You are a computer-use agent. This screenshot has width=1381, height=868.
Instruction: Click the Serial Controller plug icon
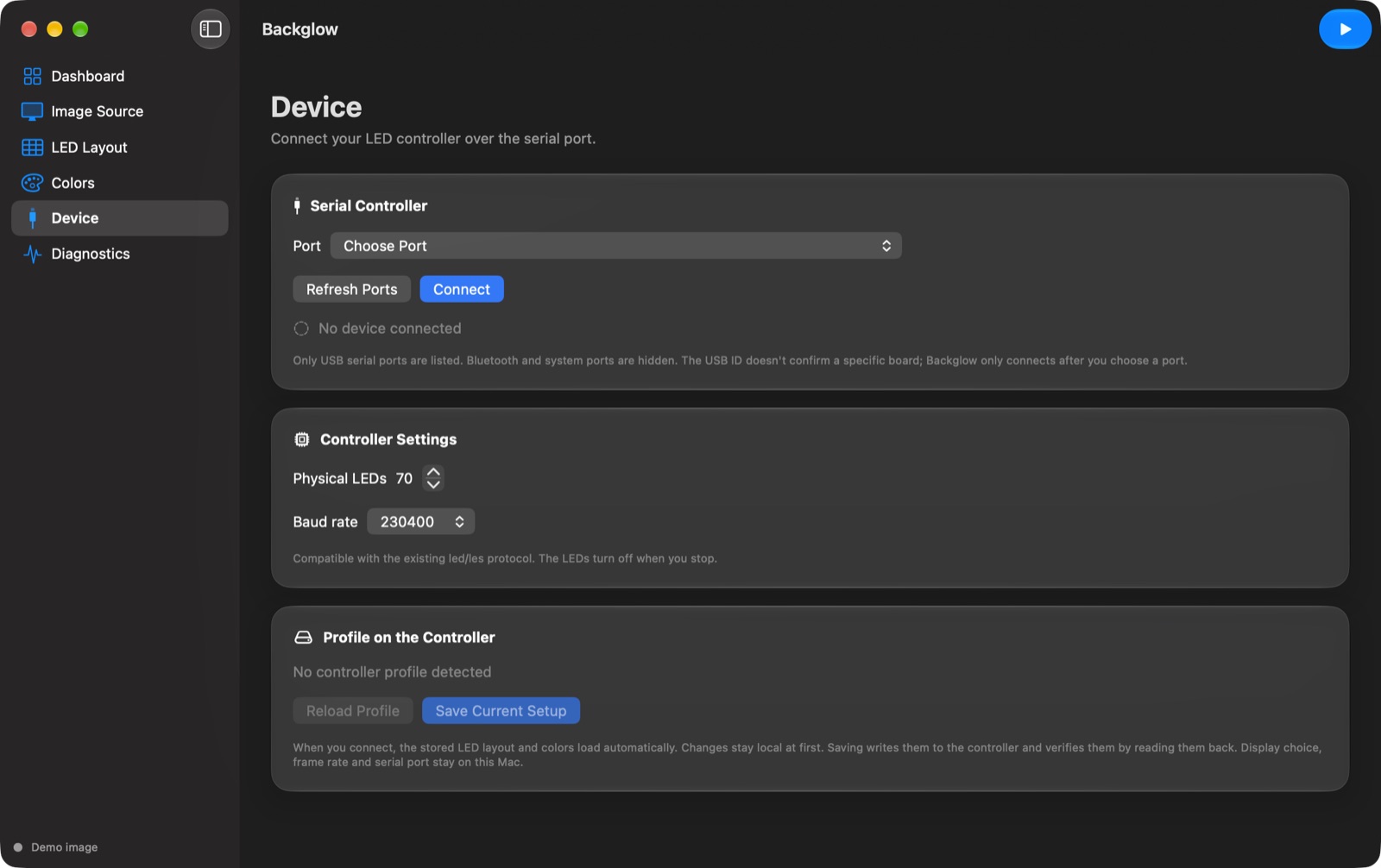(x=297, y=205)
